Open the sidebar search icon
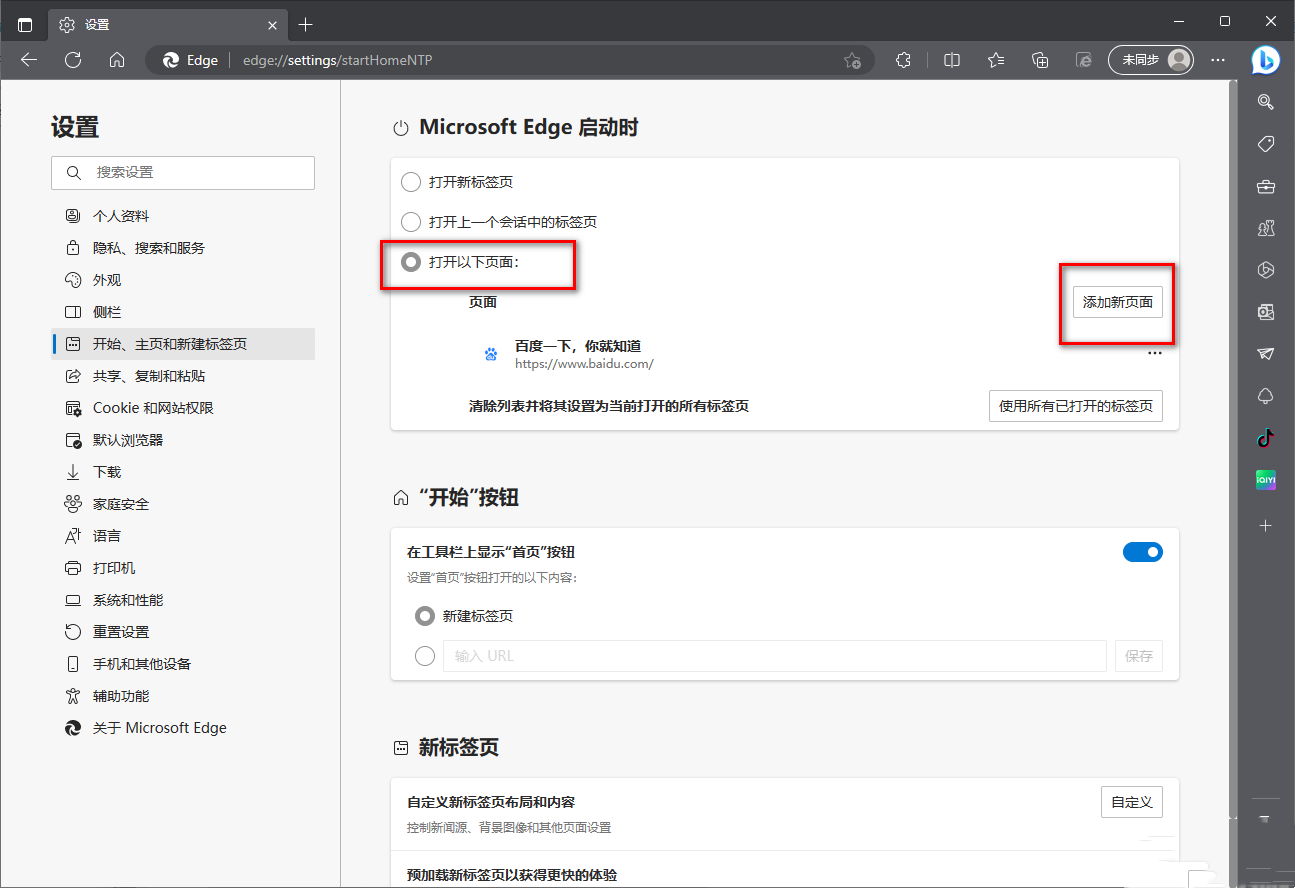The width and height of the screenshot is (1295, 888). 1266,101
